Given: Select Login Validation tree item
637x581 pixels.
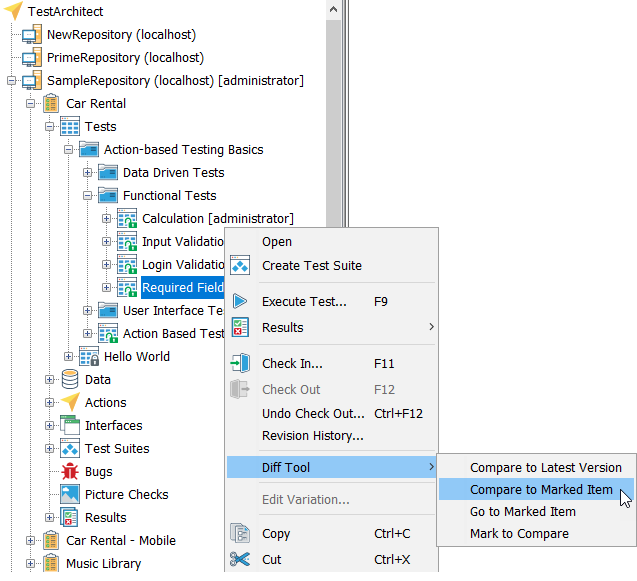Looking at the screenshot, I should [x=182, y=264].
